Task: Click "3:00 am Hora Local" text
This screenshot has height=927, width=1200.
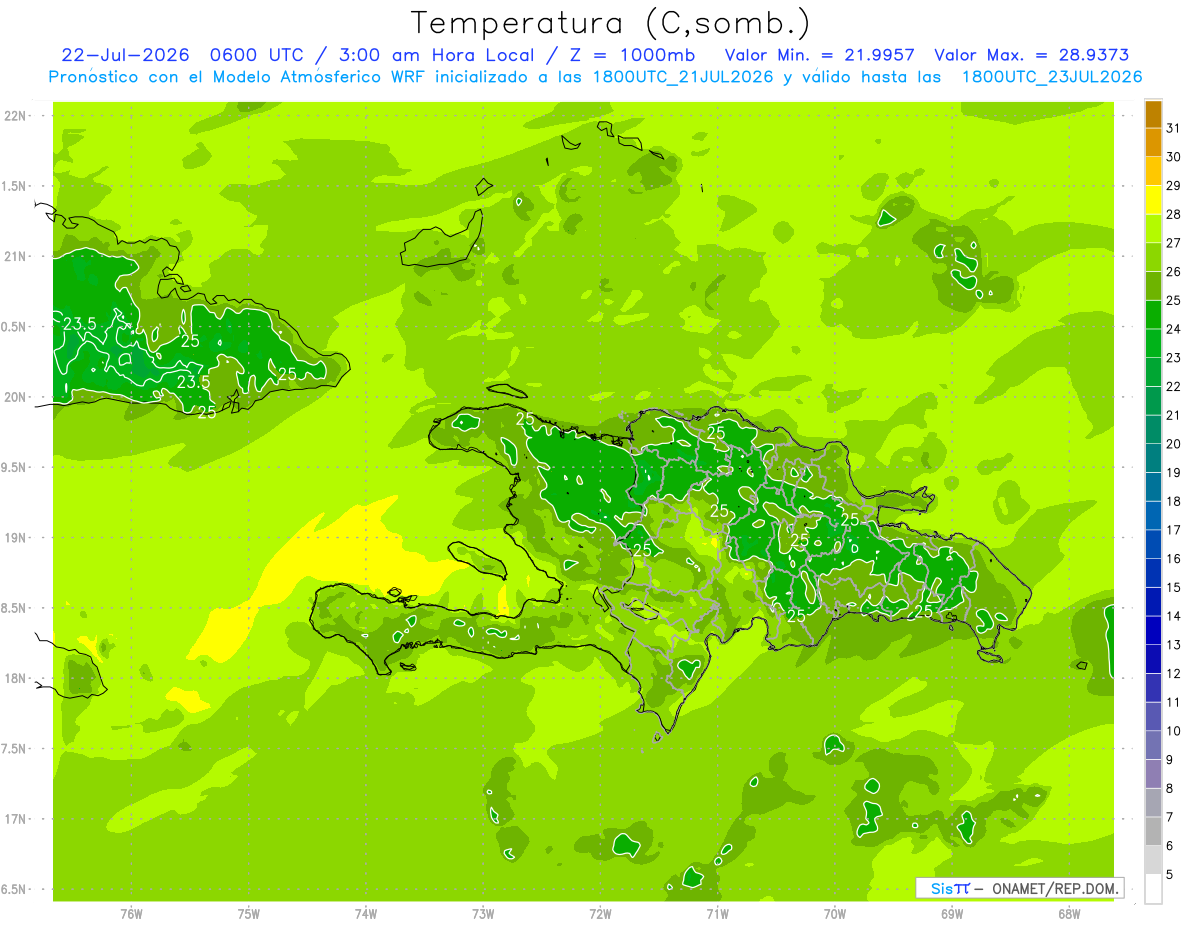Action: tap(438, 55)
